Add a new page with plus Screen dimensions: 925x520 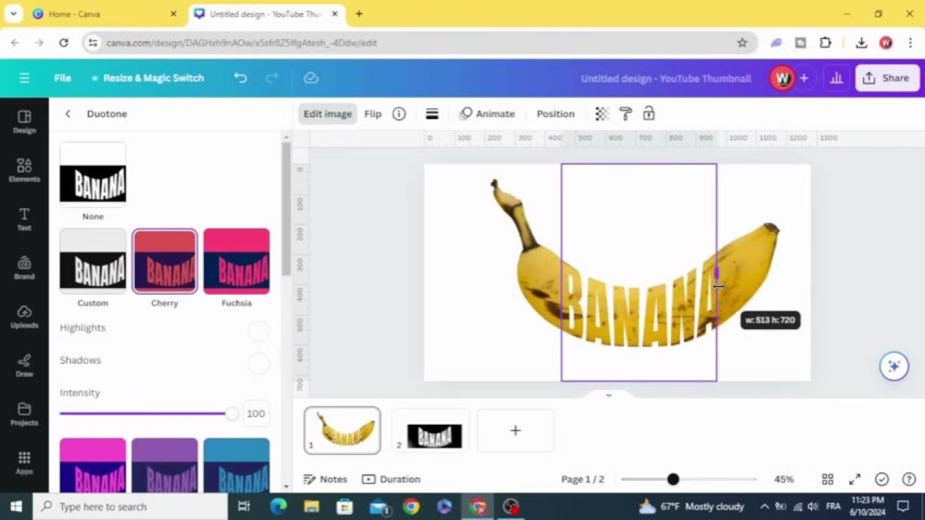(515, 430)
